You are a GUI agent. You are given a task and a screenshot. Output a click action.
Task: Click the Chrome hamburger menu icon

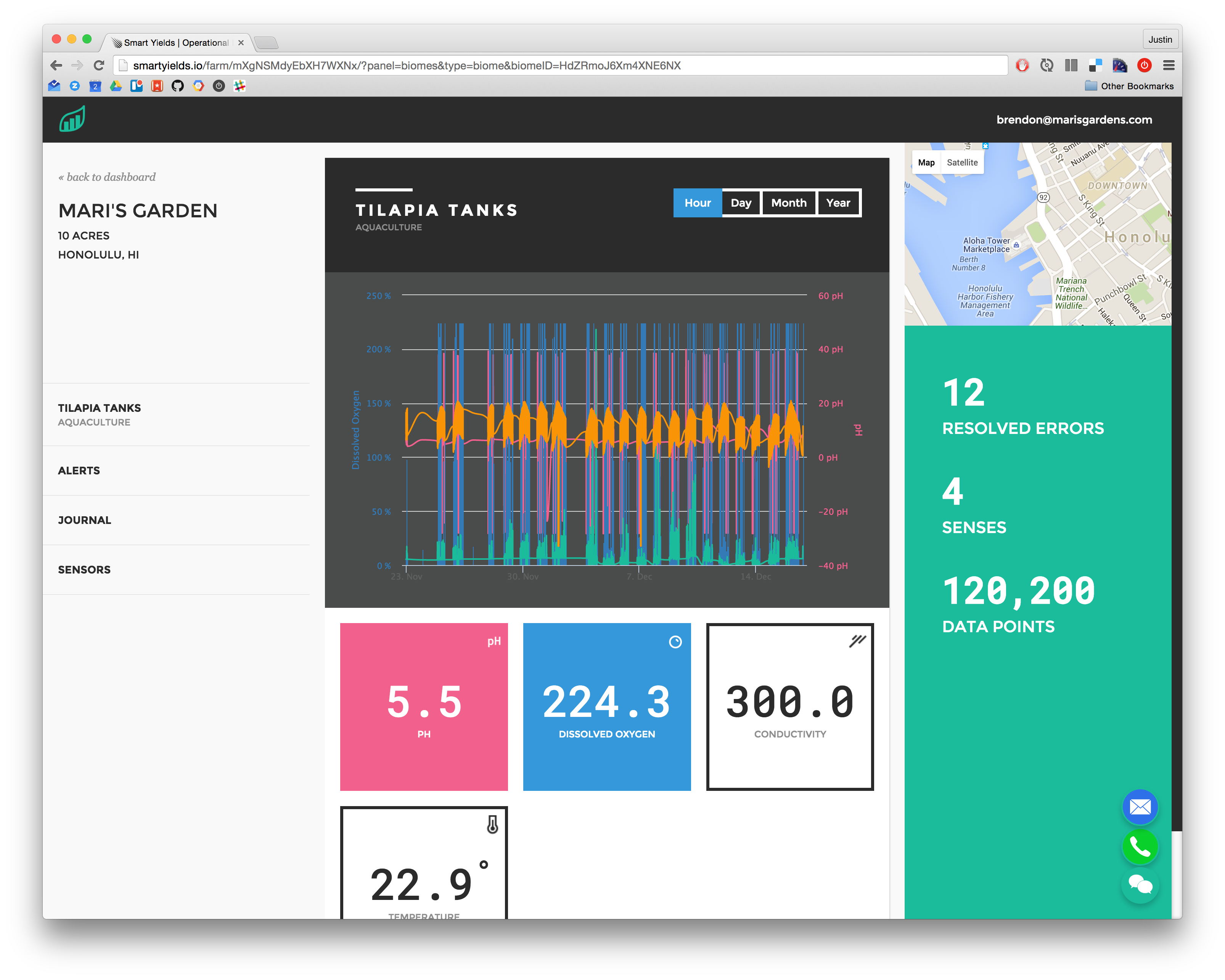1168,65
